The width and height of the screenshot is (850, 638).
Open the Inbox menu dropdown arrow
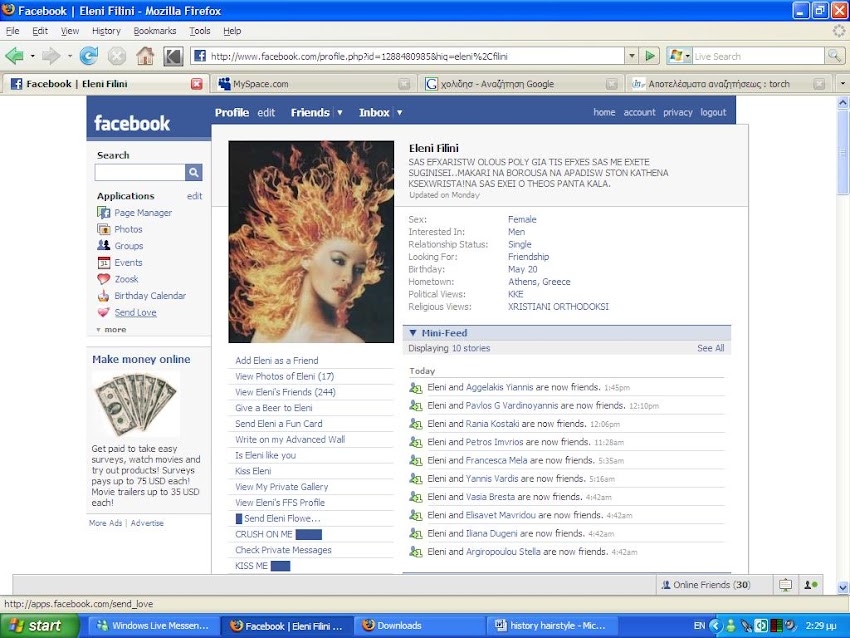click(x=400, y=113)
